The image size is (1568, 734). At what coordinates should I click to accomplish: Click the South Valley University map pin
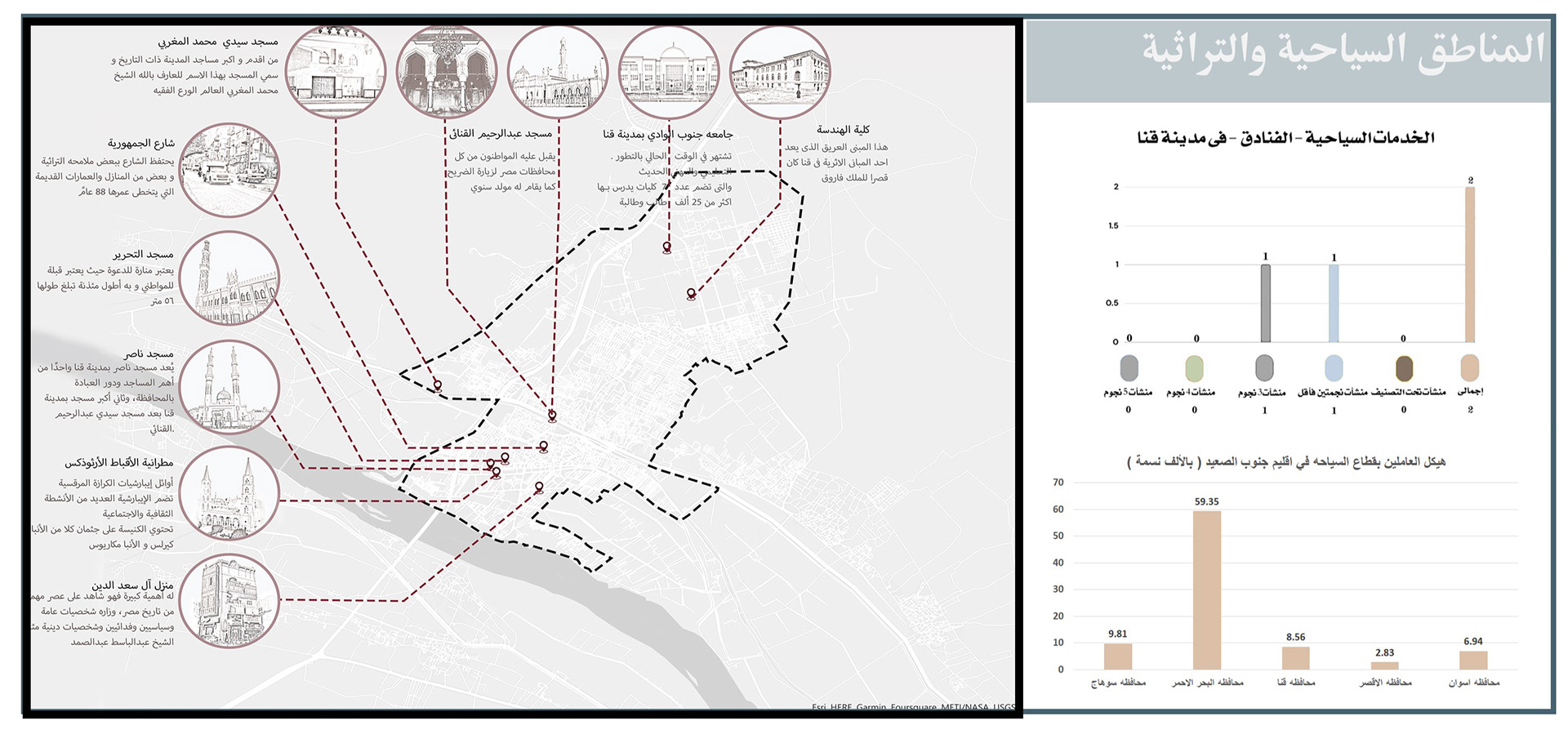pos(667,247)
